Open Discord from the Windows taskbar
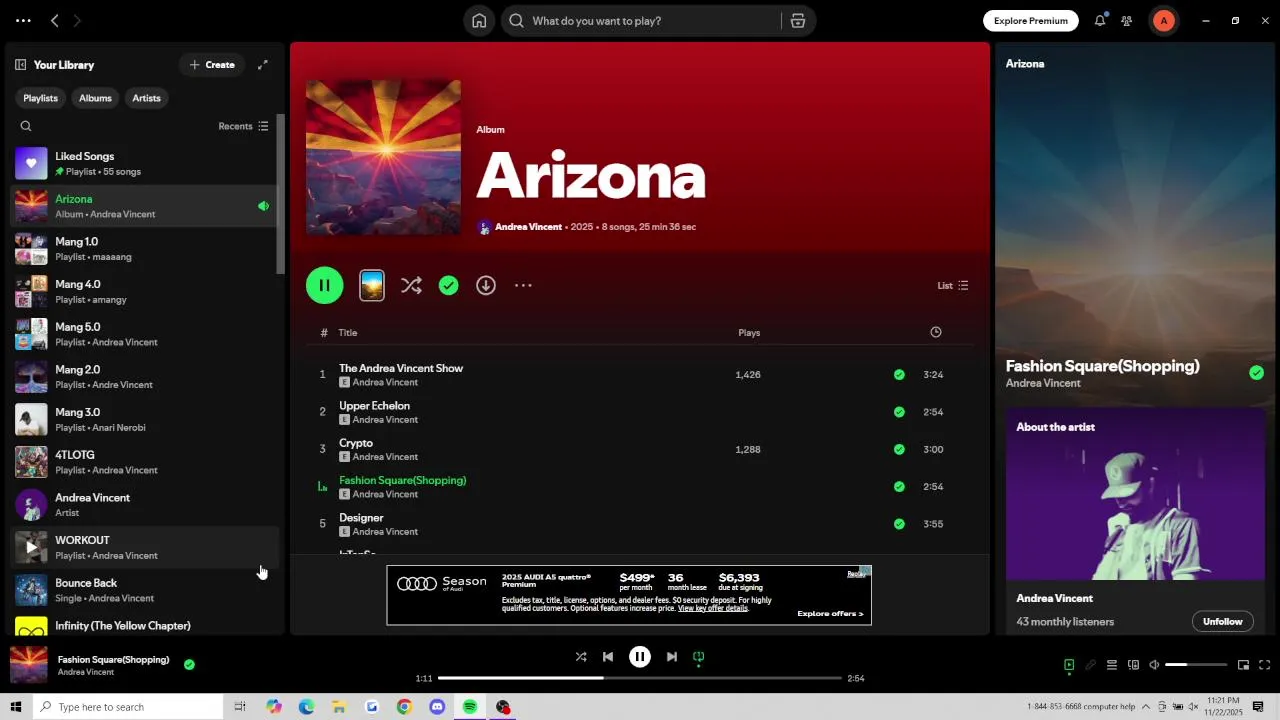Screen dimensions: 1280x720 [437, 707]
